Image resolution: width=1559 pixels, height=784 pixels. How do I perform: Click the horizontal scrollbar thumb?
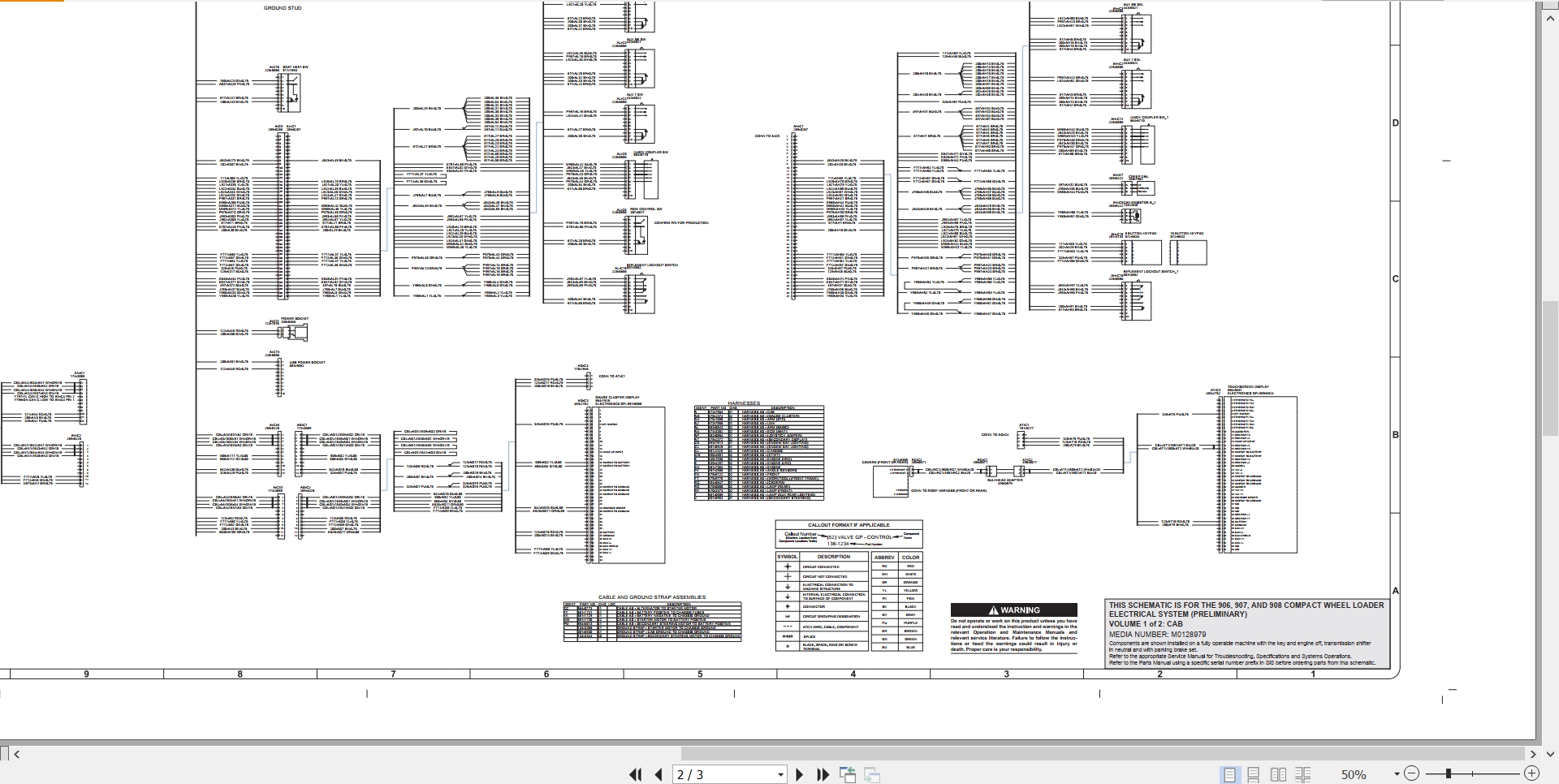1103,754
